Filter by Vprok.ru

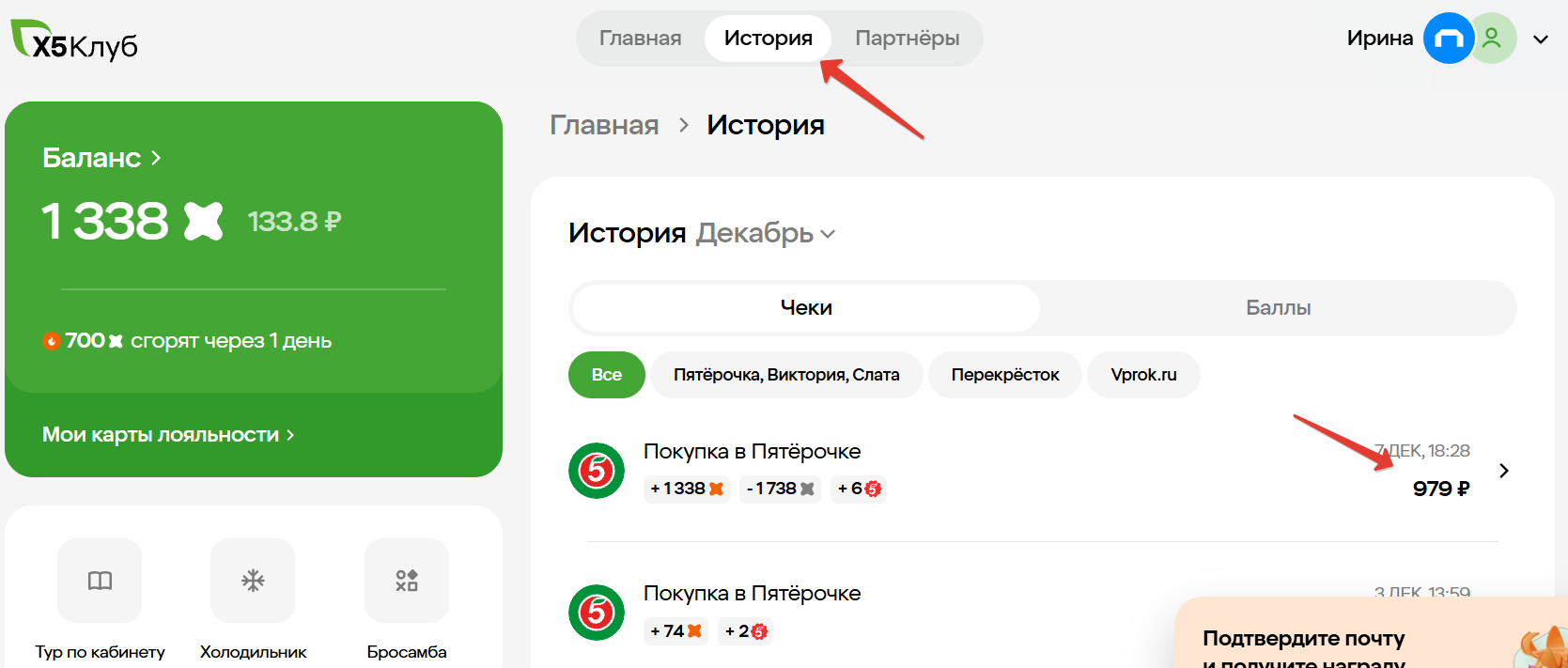coord(1143,375)
